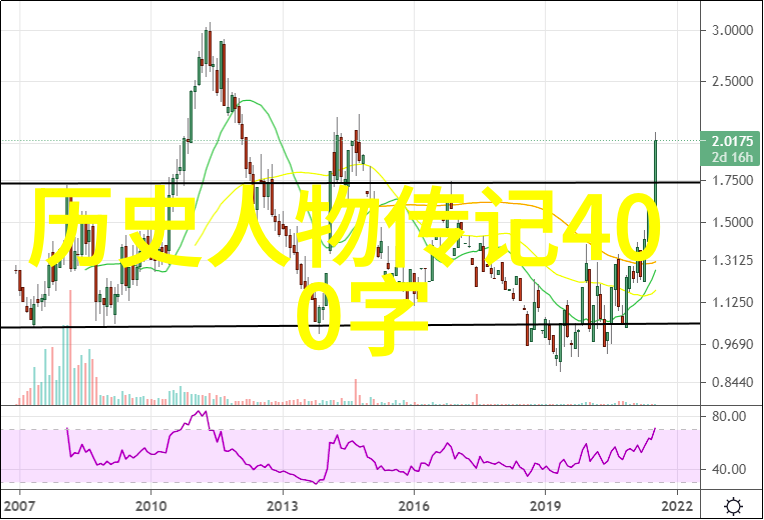Click the 2010 time axis label
764x520 pixels.
click(x=151, y=506)
